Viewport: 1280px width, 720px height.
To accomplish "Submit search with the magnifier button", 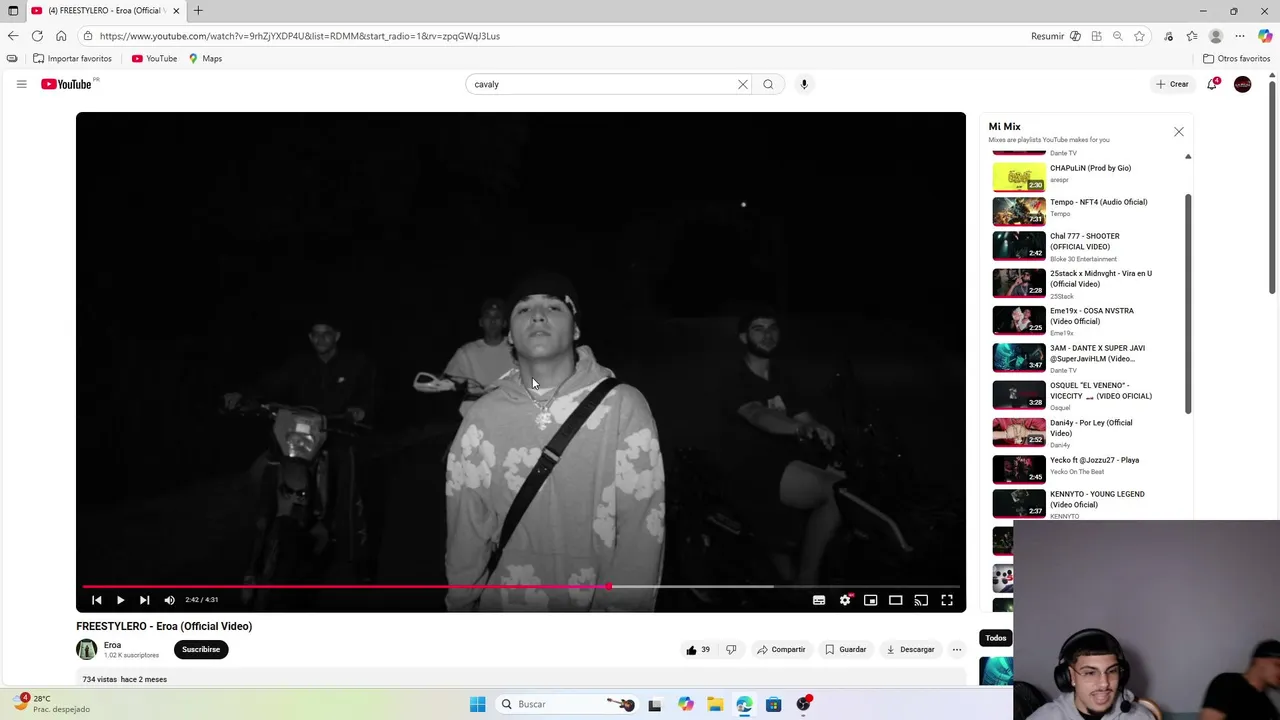I will [x=768, y=84].
